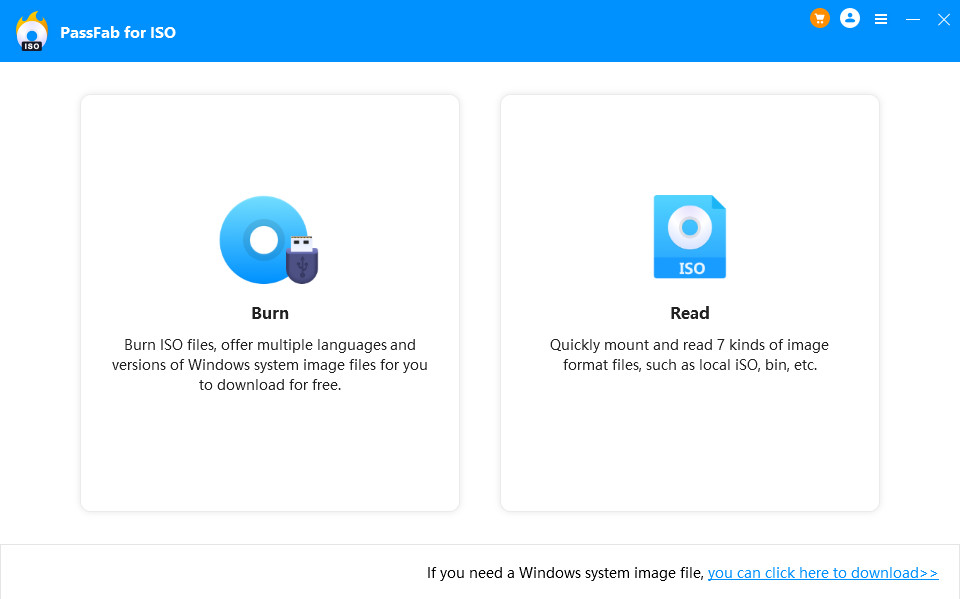This screenshot has height=599, width=960.
Task: Click the user account icon
Action: pos(850,18)
